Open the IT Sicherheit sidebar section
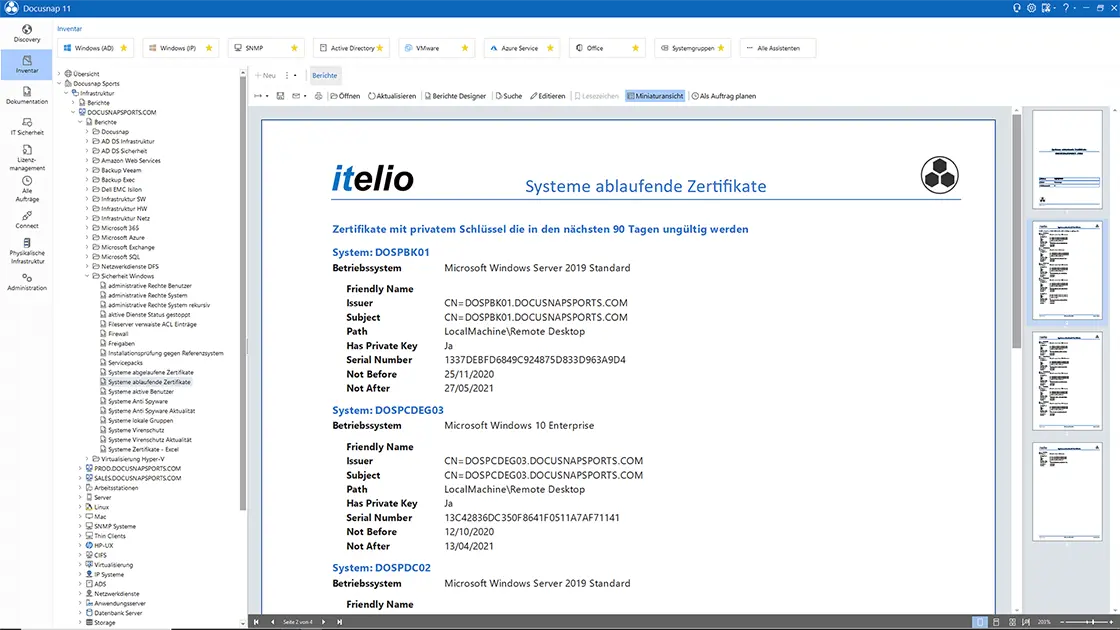Viewport: 1120px width, 630px height. pyautogui.click(x=26, y=127)
